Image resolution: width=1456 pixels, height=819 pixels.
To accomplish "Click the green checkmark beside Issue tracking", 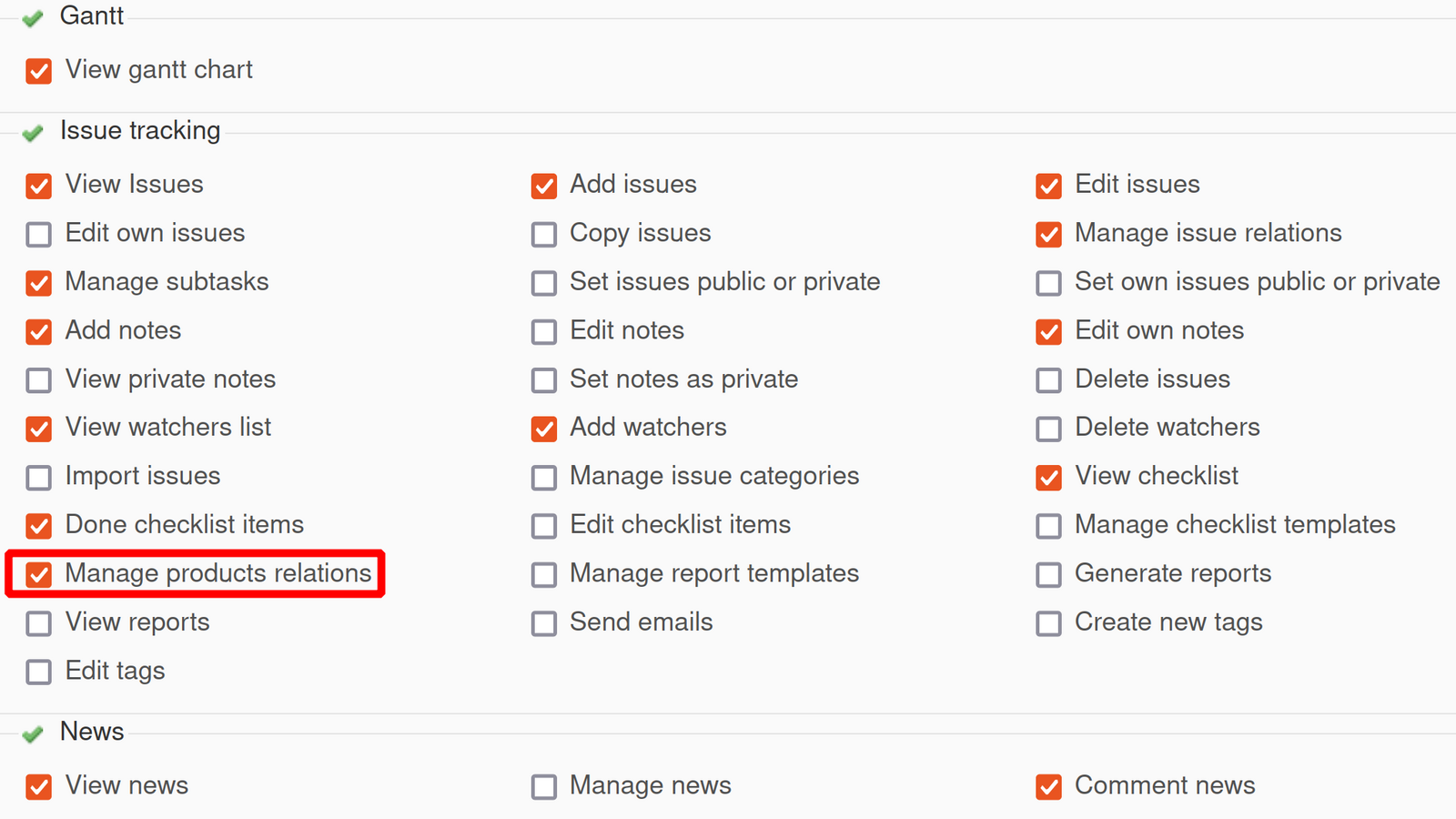I will [33, 133].
